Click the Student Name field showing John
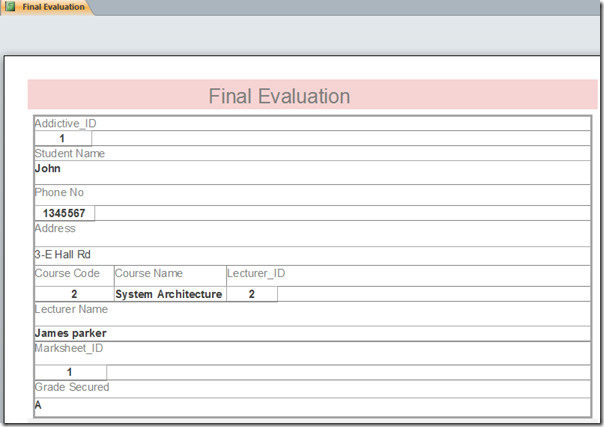 coord(312,172)
